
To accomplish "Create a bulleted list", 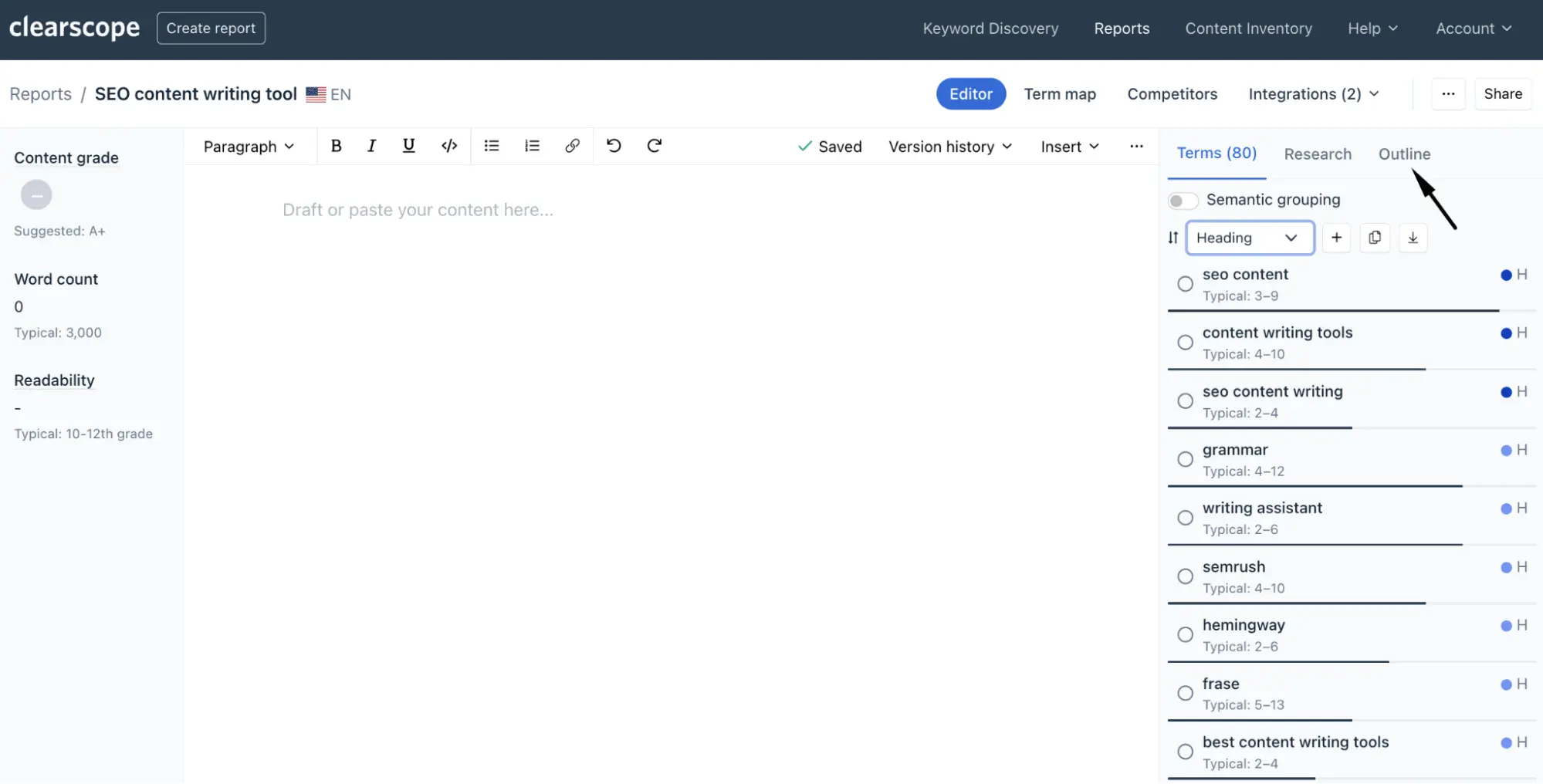I will pyautogui.click(x=492, y=146).
